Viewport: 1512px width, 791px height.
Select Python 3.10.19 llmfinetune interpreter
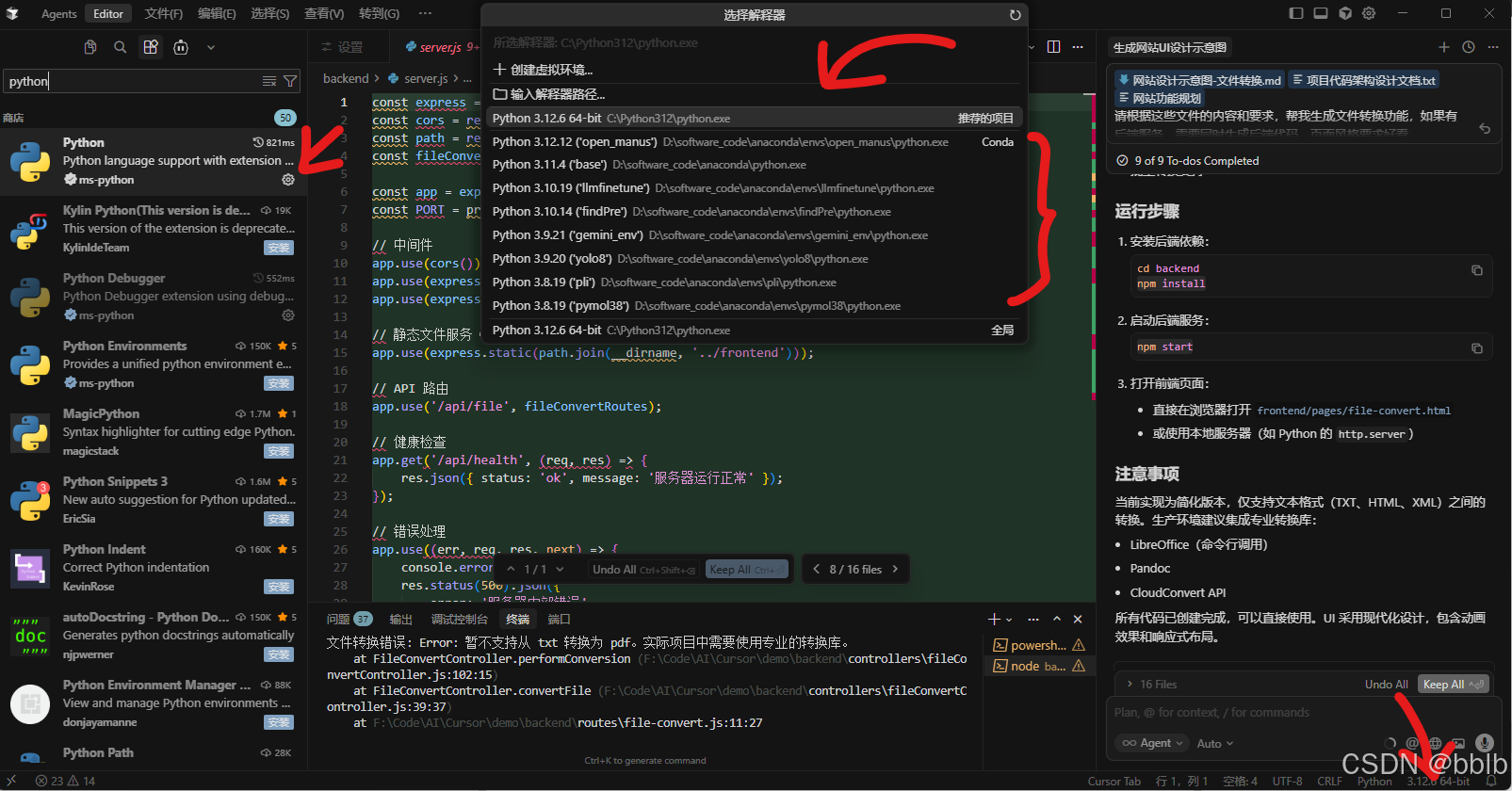pyautogui.click(x=755, y=188)
